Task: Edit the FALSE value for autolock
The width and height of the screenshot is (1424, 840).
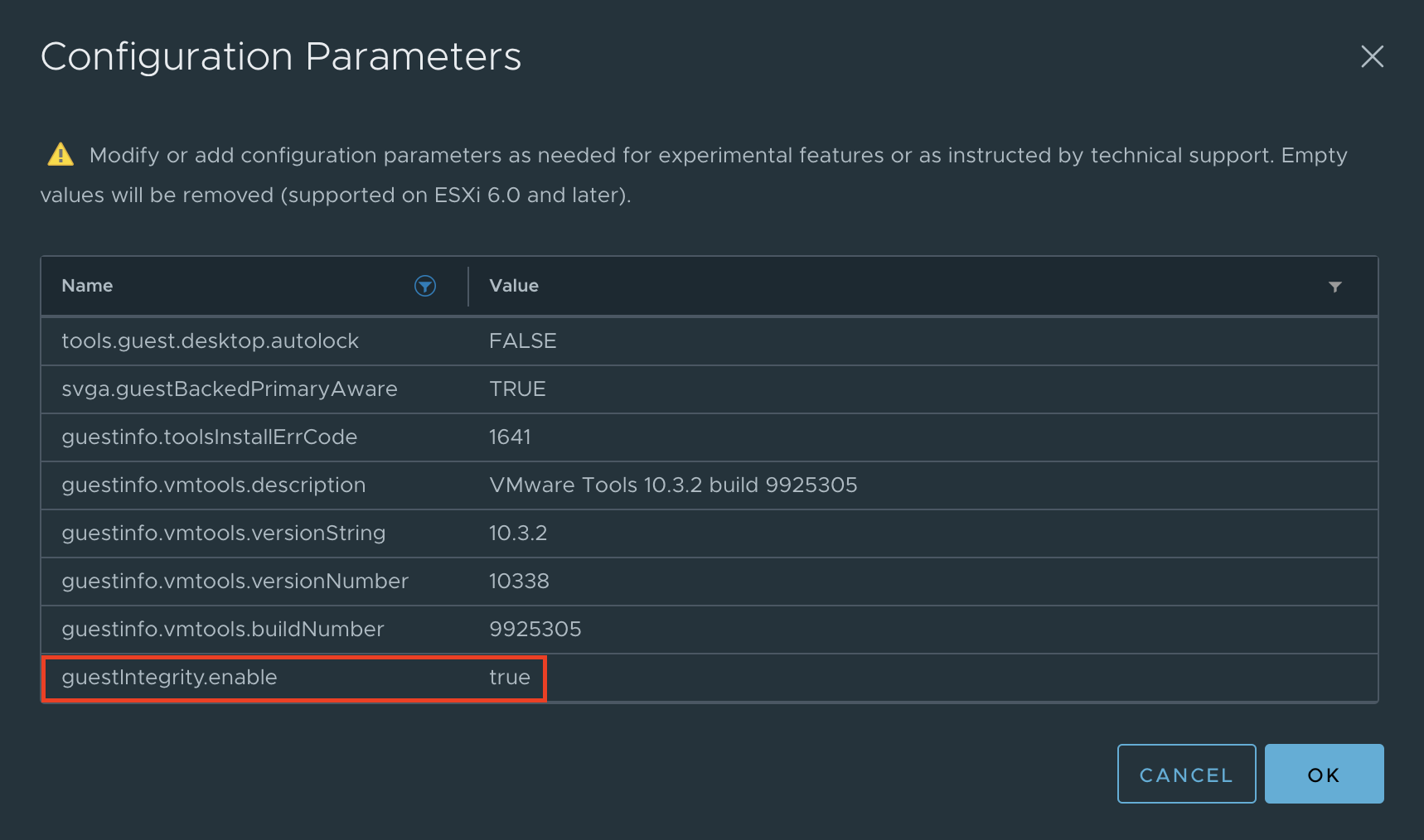Action: [x=522, y=341]
